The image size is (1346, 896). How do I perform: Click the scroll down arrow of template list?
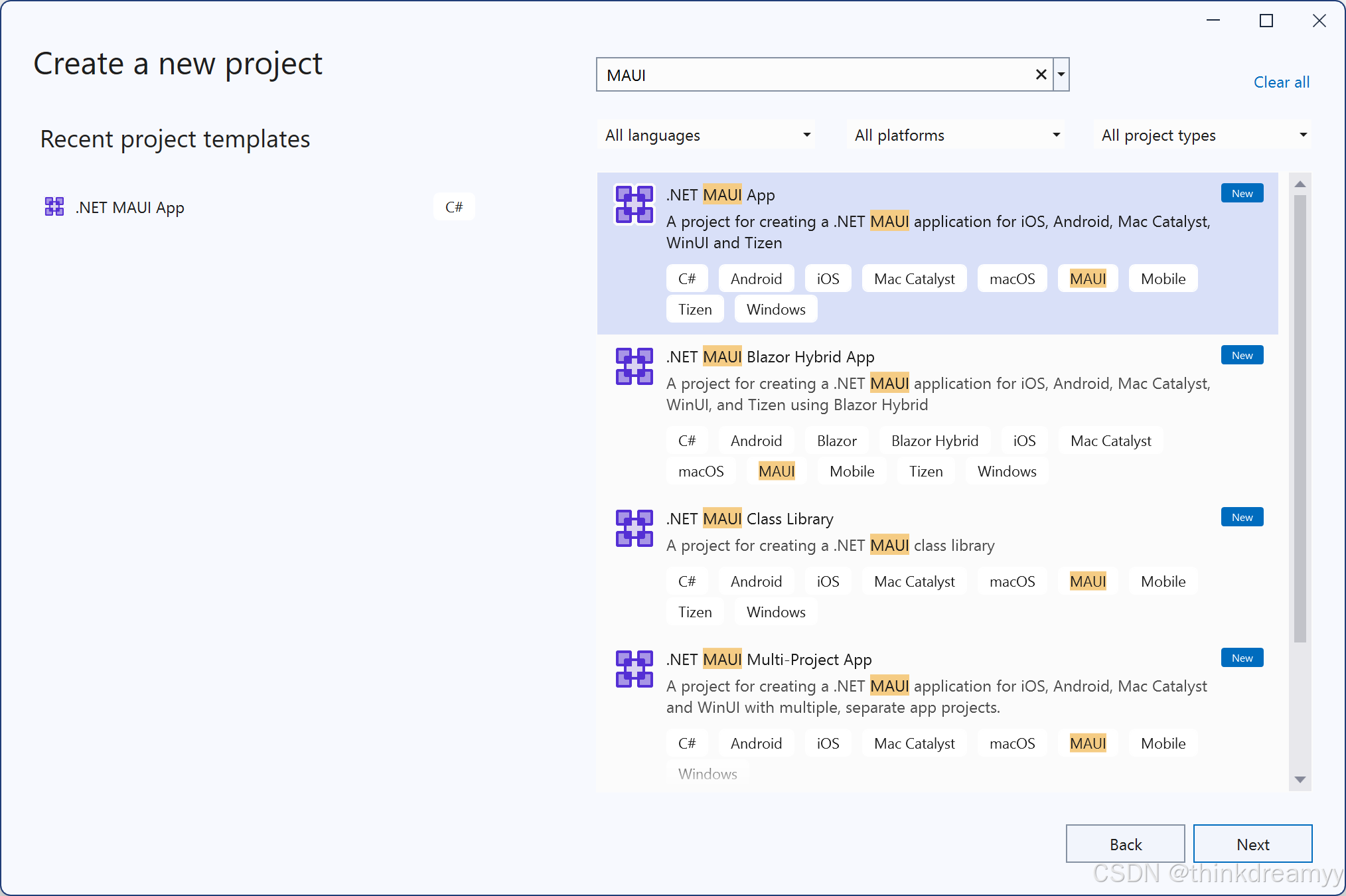coord(1300,780)
